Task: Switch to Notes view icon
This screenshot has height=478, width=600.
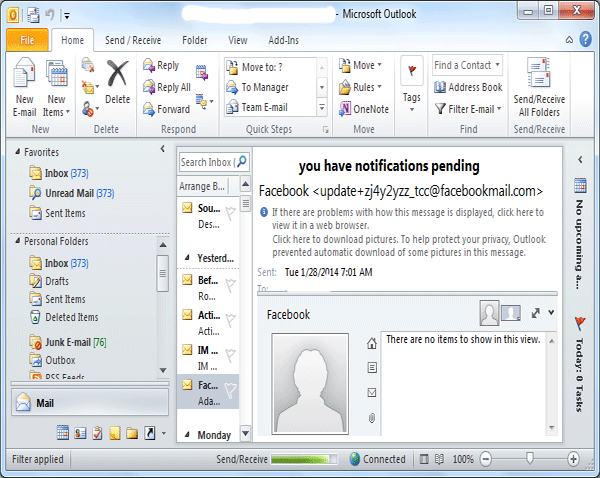Action: click(115, 433)
